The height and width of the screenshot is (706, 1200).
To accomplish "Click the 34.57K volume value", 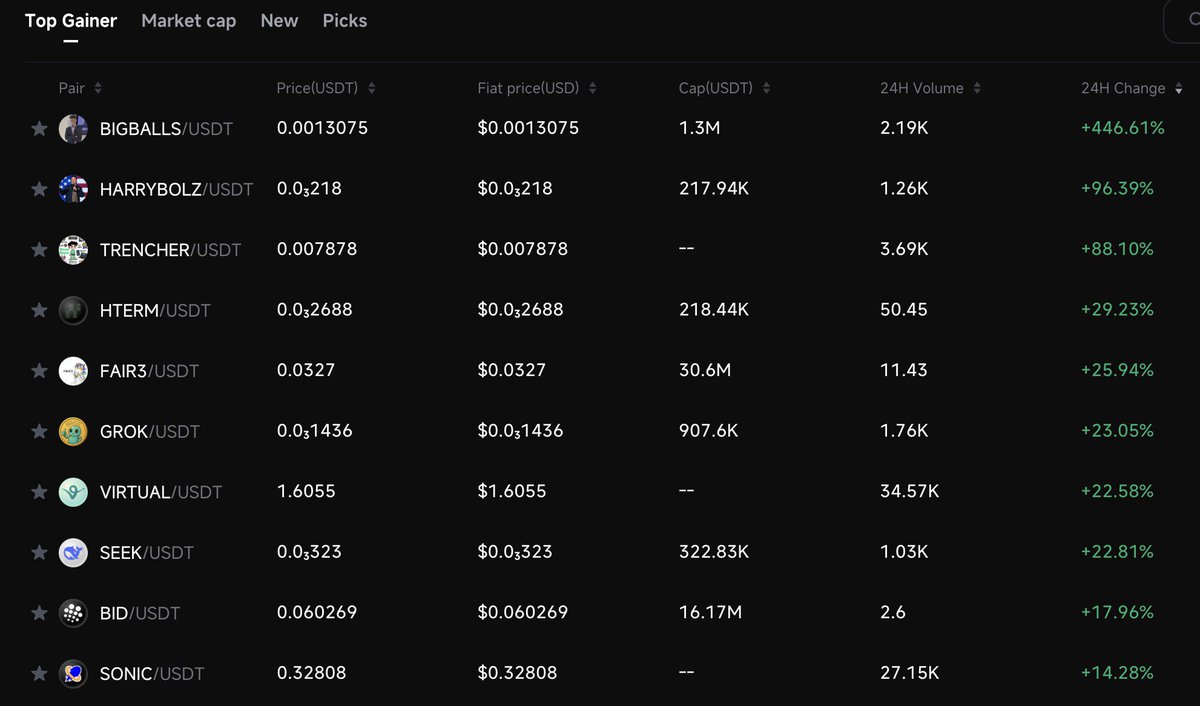I will [909, 491].
